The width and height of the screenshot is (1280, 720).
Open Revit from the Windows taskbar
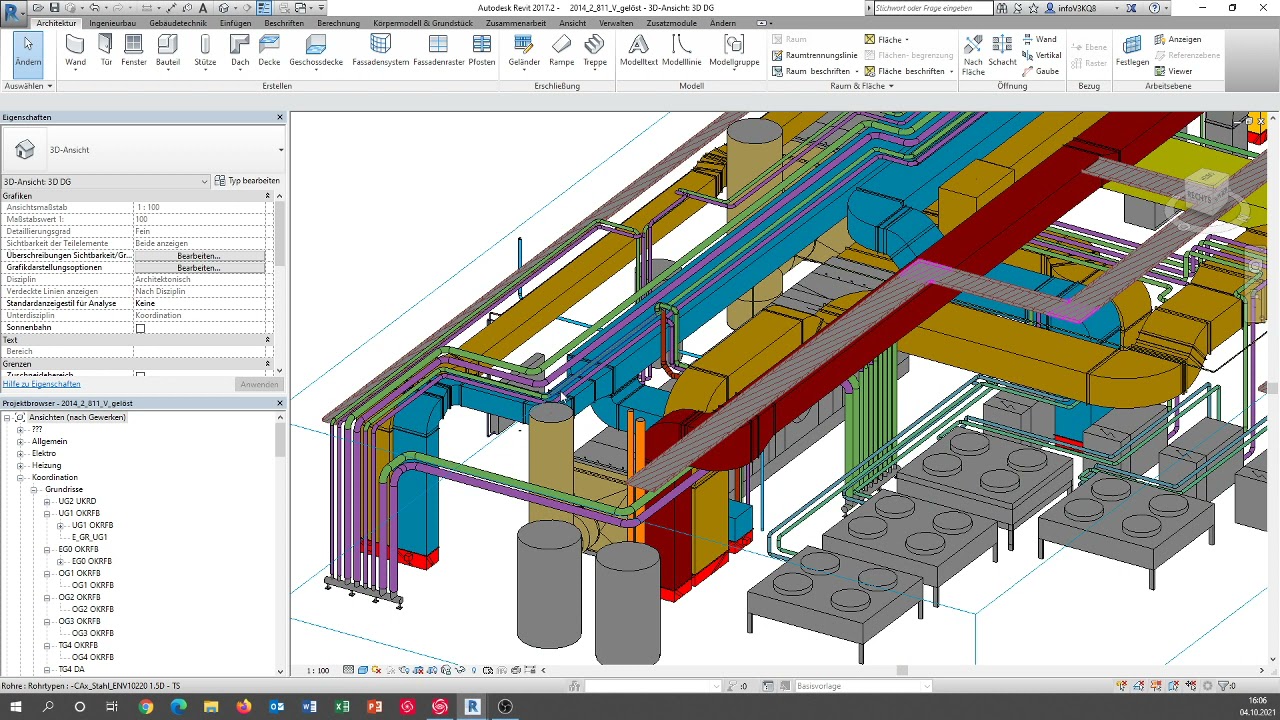[472, 707]
